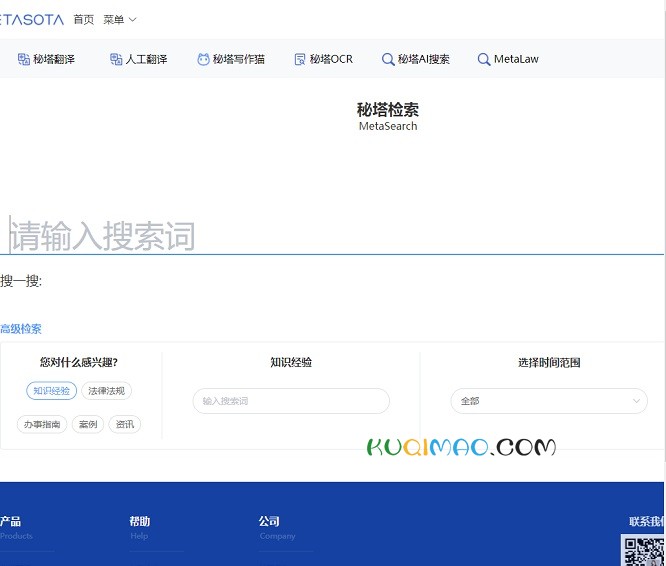
Task: Click the 秘塔OCR document icon
Action: click(x=300, y=59)
